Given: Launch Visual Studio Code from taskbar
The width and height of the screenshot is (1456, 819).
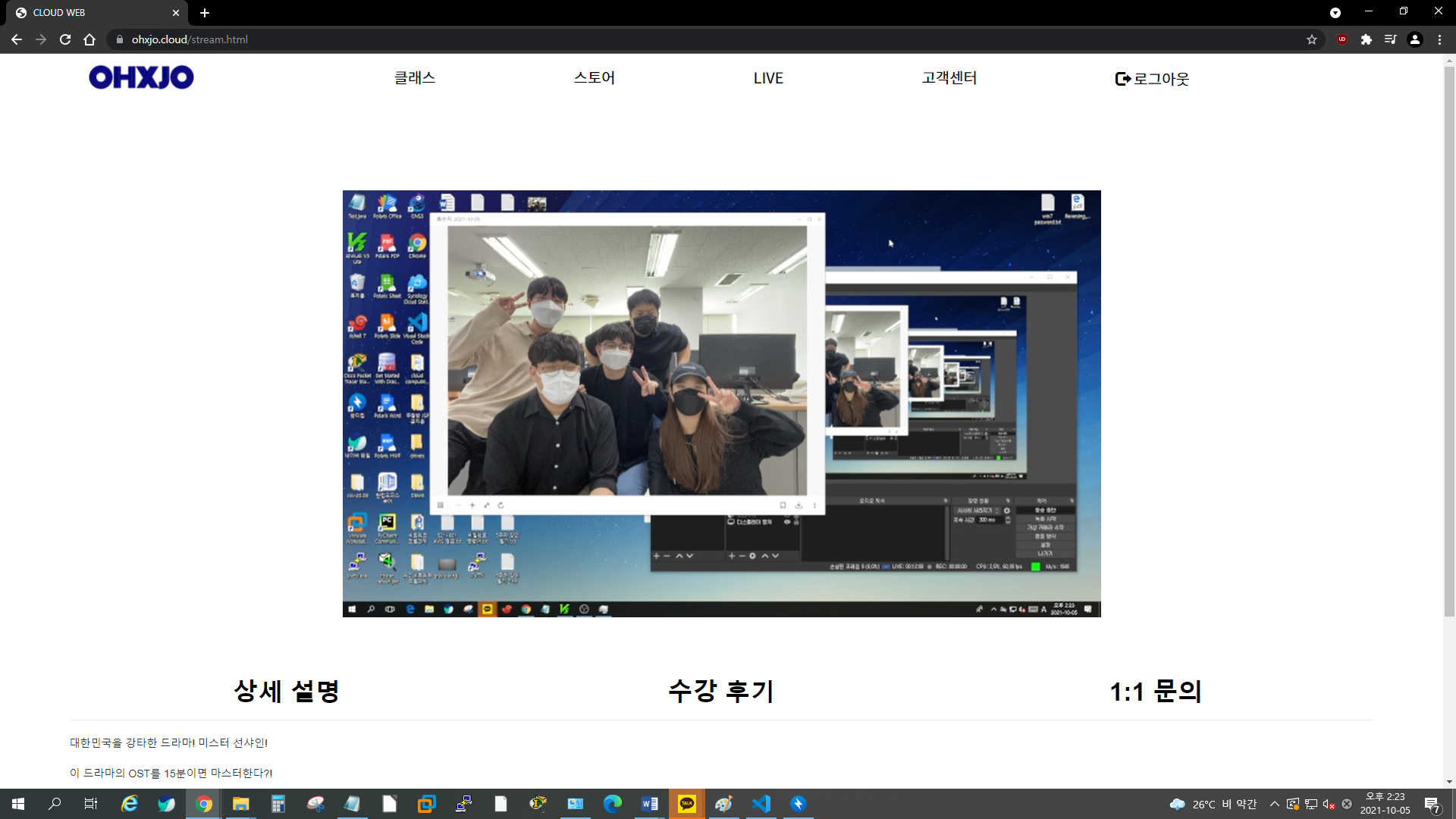Looking at the screenshot, I should (761, 804).
